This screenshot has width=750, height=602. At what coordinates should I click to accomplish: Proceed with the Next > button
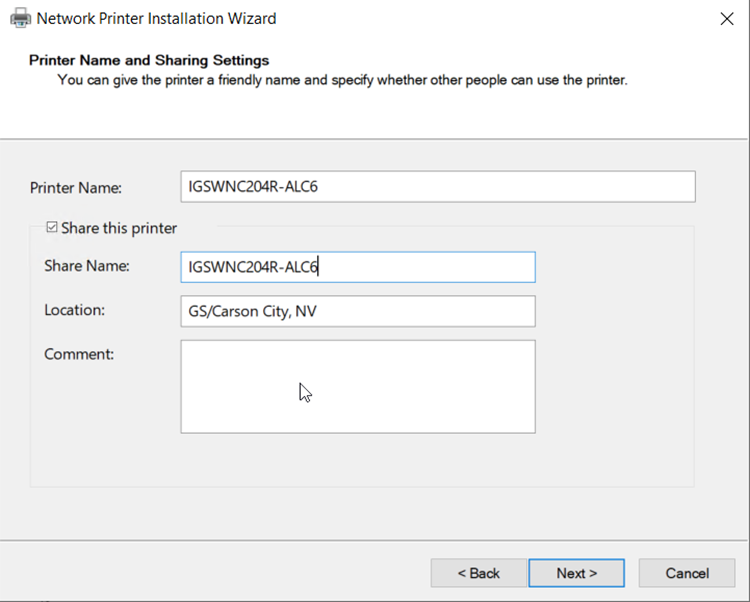(576, 573)
